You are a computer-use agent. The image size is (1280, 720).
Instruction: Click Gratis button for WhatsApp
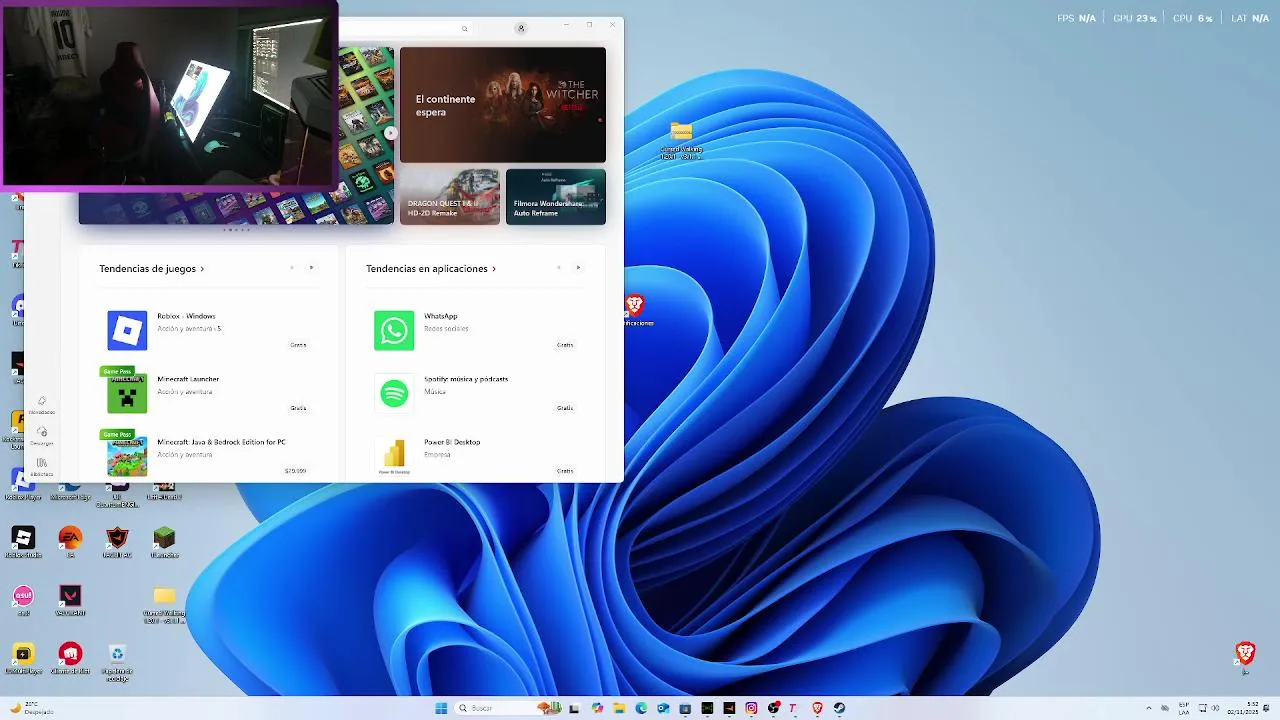click(565, 344)
